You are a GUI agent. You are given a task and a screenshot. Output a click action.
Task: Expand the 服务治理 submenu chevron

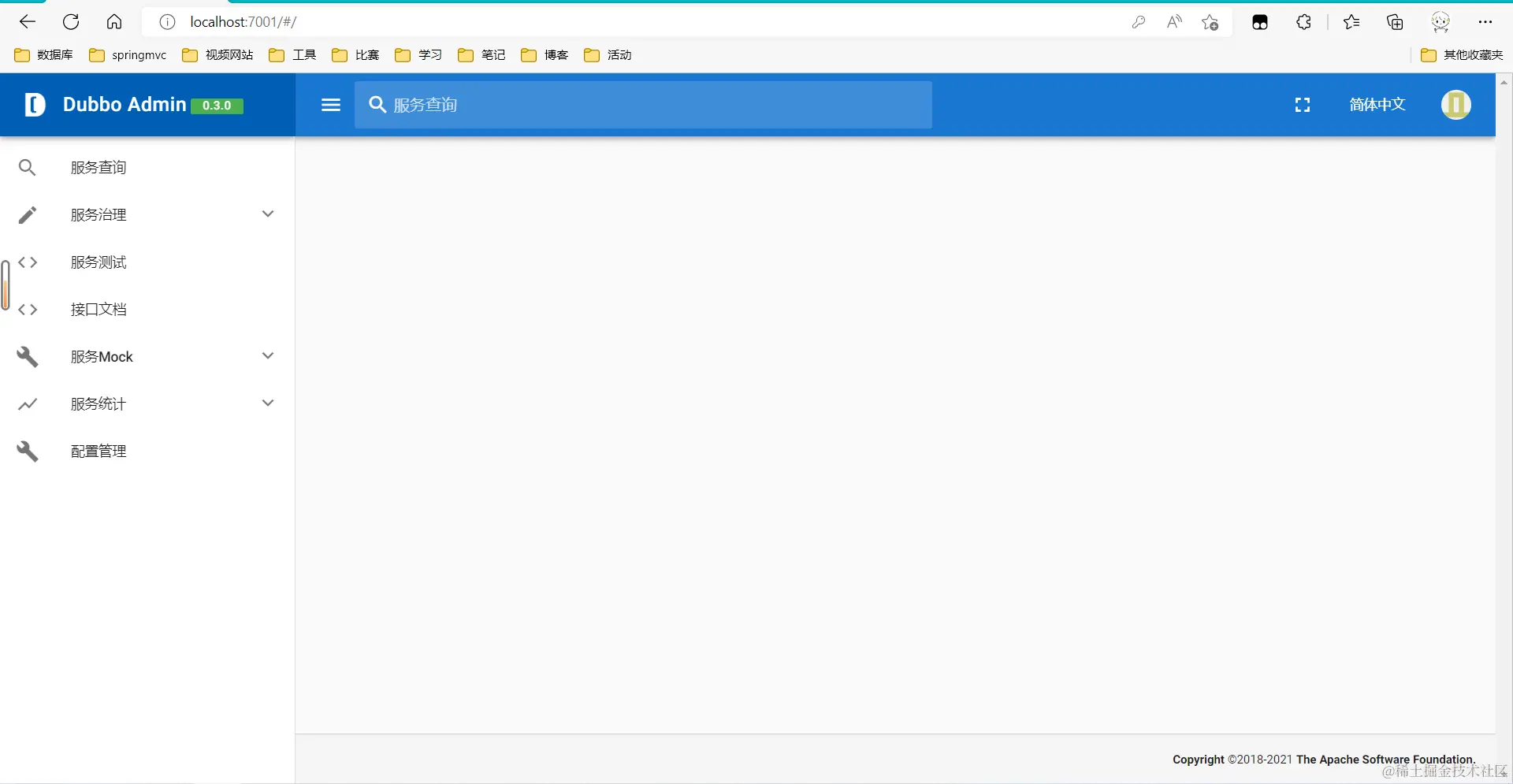268,214
